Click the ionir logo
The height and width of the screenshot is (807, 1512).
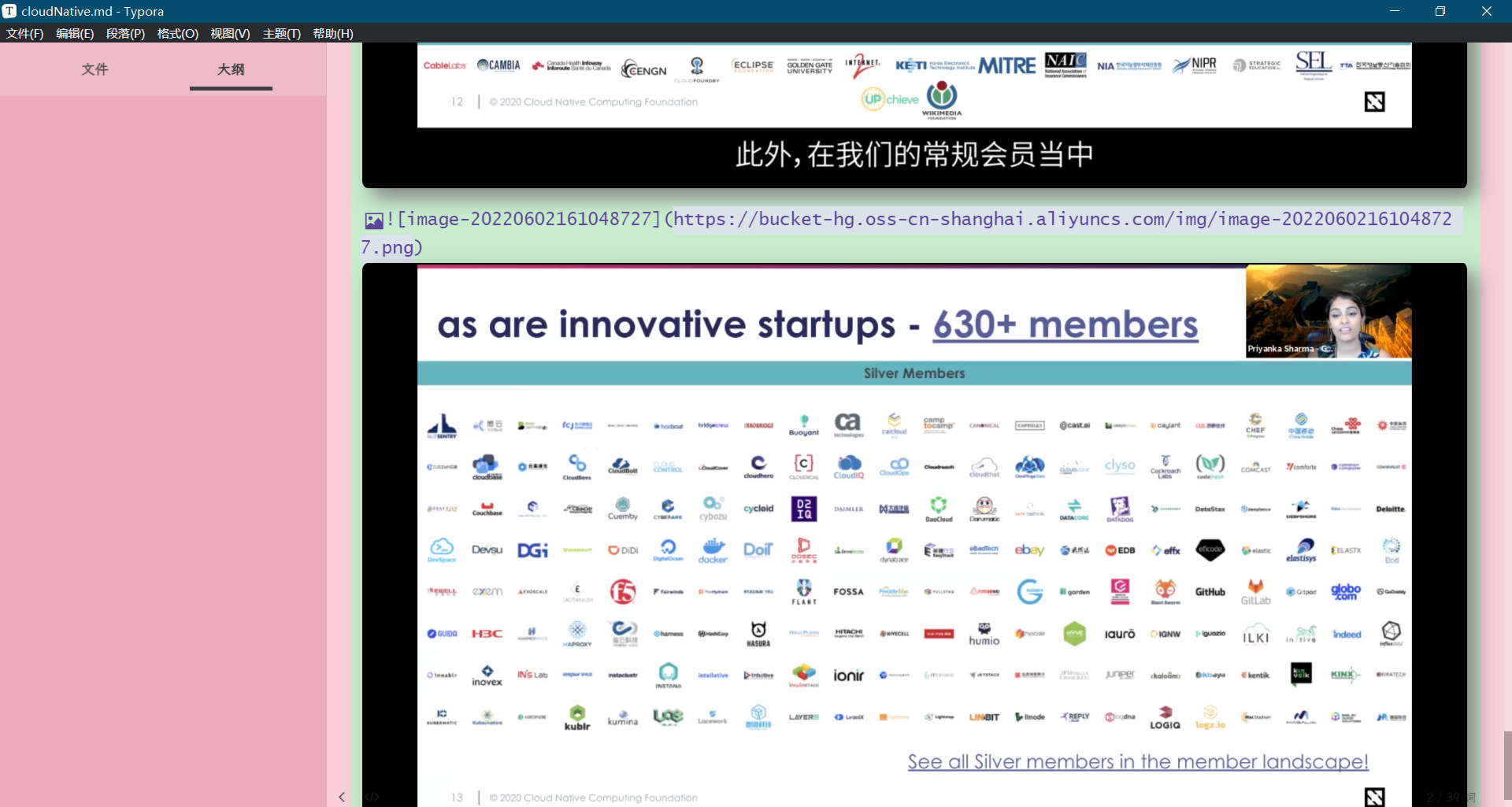tap(848, 675)
